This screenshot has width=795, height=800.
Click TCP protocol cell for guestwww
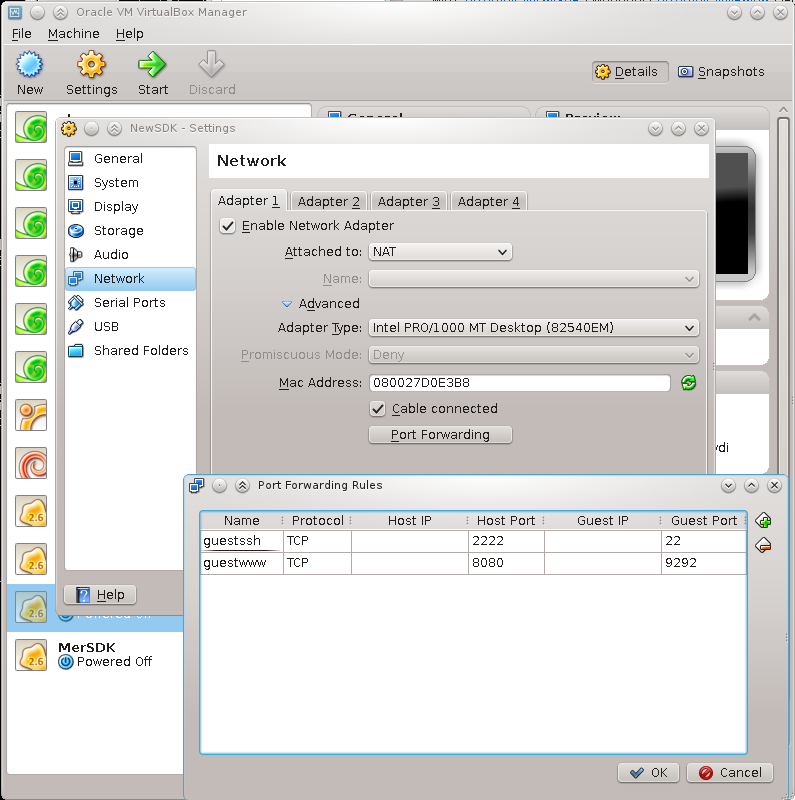pyautogui.click(x=317, y=563)
